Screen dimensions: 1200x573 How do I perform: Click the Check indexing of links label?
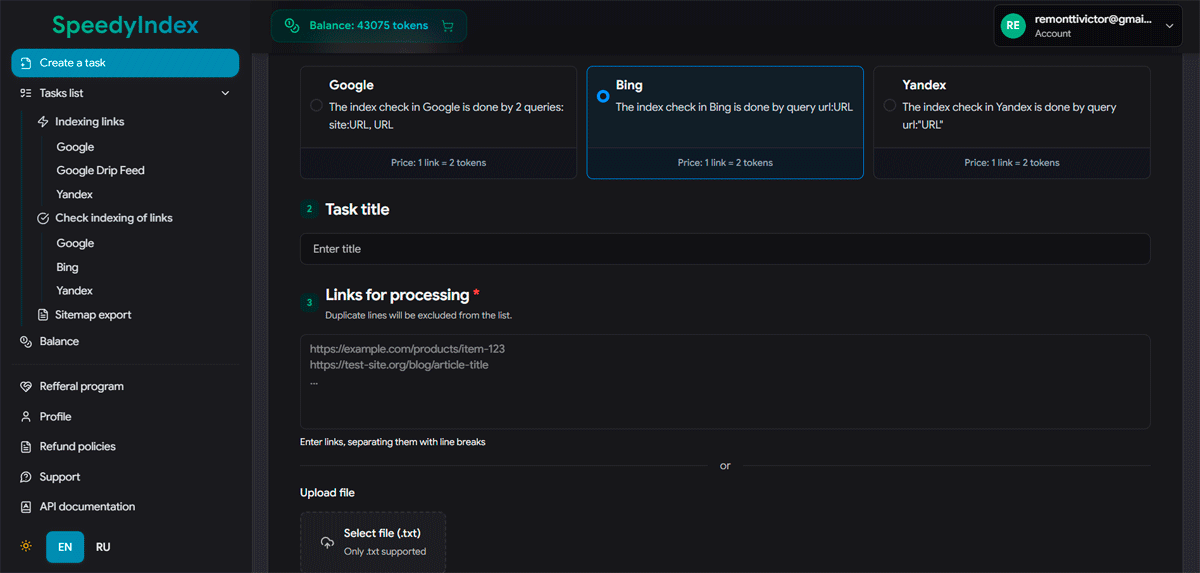(x=114, y=218)
